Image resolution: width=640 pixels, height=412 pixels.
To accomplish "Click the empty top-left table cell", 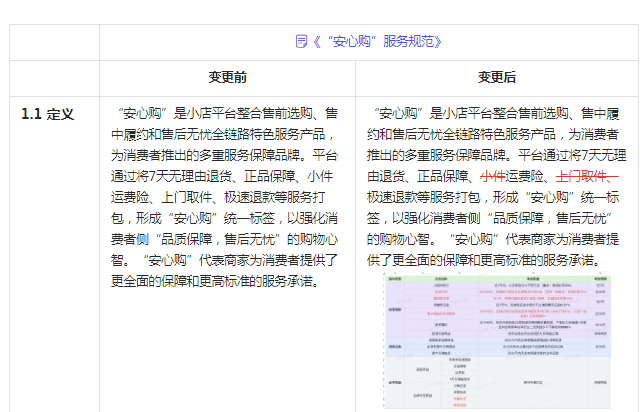I will tap(54, 41).
